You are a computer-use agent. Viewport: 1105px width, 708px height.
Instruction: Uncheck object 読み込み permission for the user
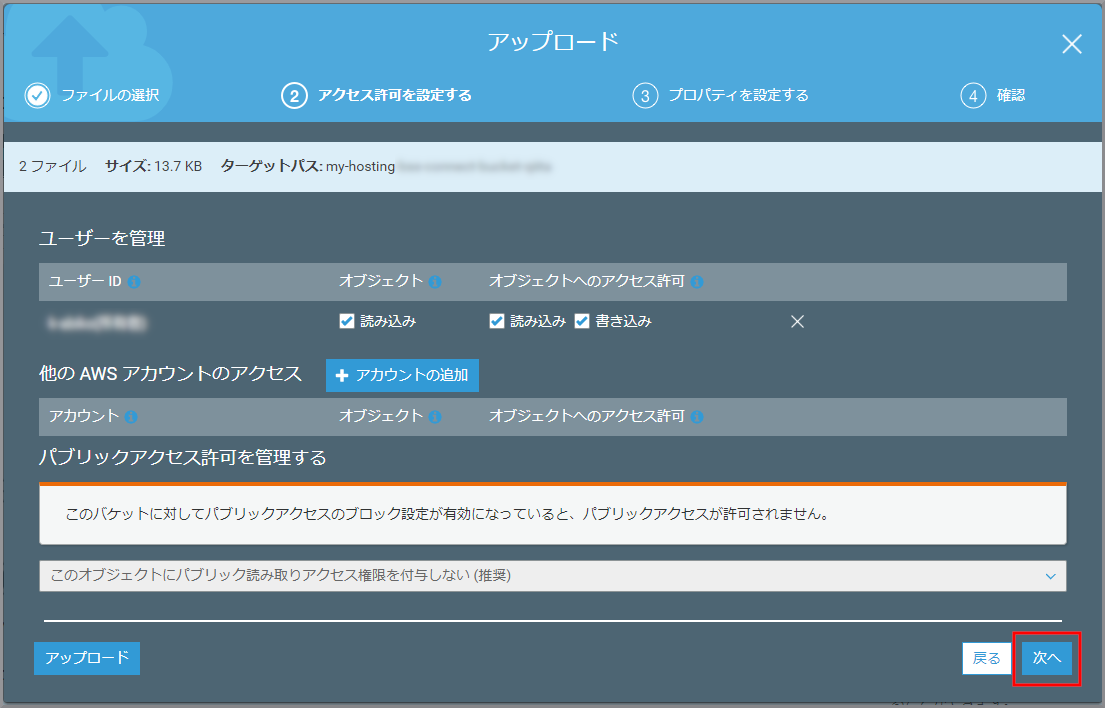[347, 321]
